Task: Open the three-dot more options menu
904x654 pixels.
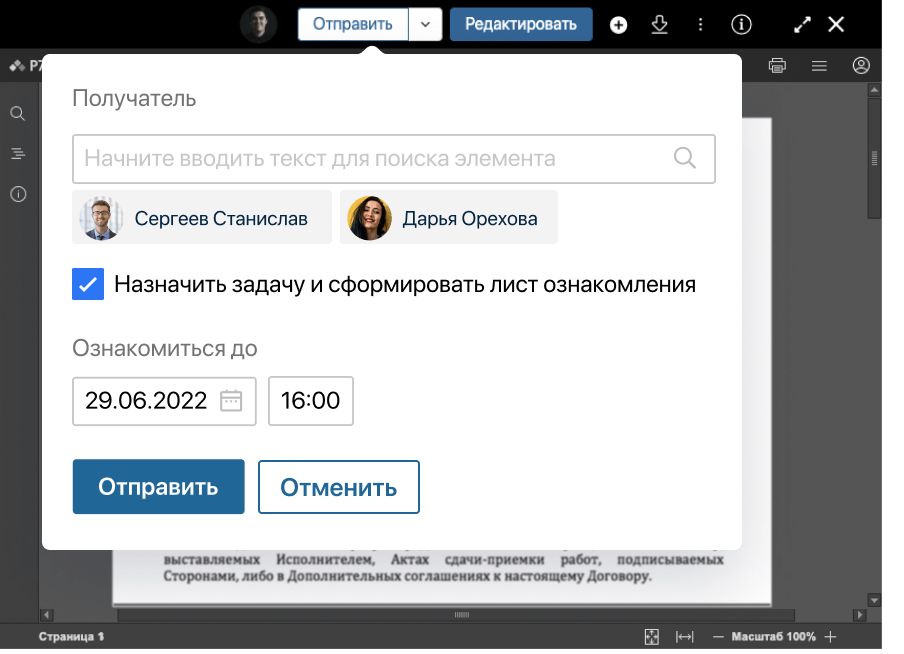Action: [x=700, y=25]
